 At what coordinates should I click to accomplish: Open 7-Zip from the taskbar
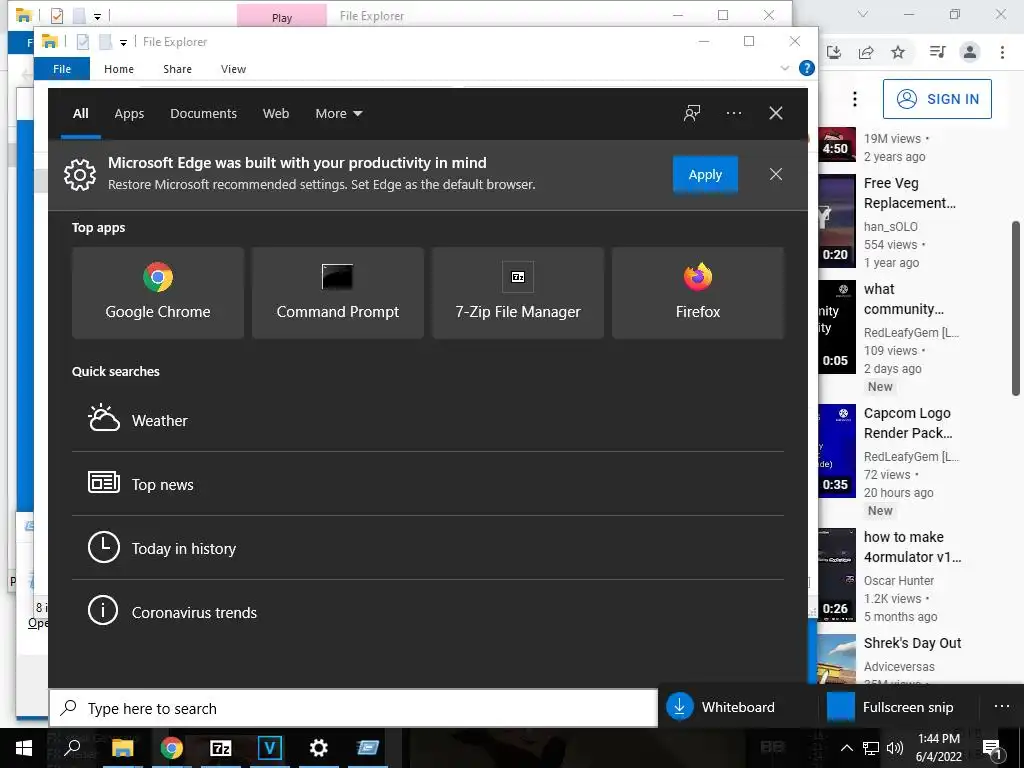(x=220, y=748)
